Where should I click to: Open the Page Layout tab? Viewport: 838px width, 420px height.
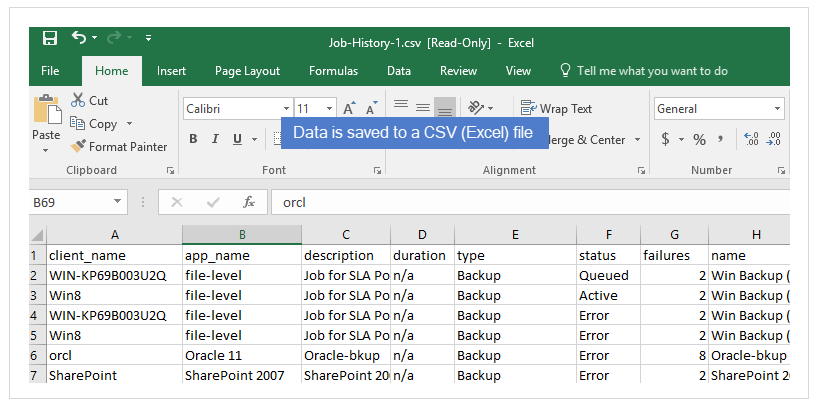(247, 71)
